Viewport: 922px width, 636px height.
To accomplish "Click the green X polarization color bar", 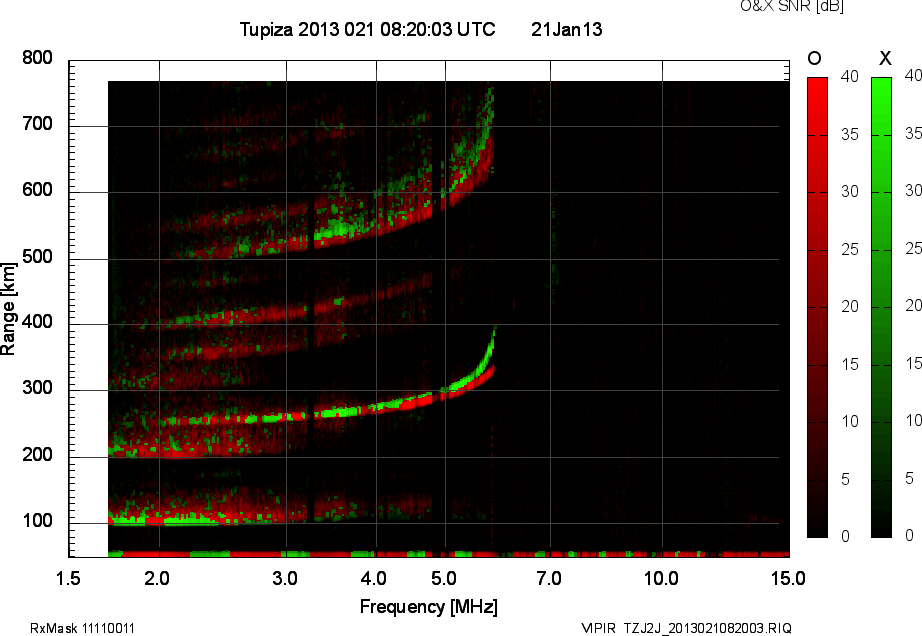I will [x=881, y=307].
